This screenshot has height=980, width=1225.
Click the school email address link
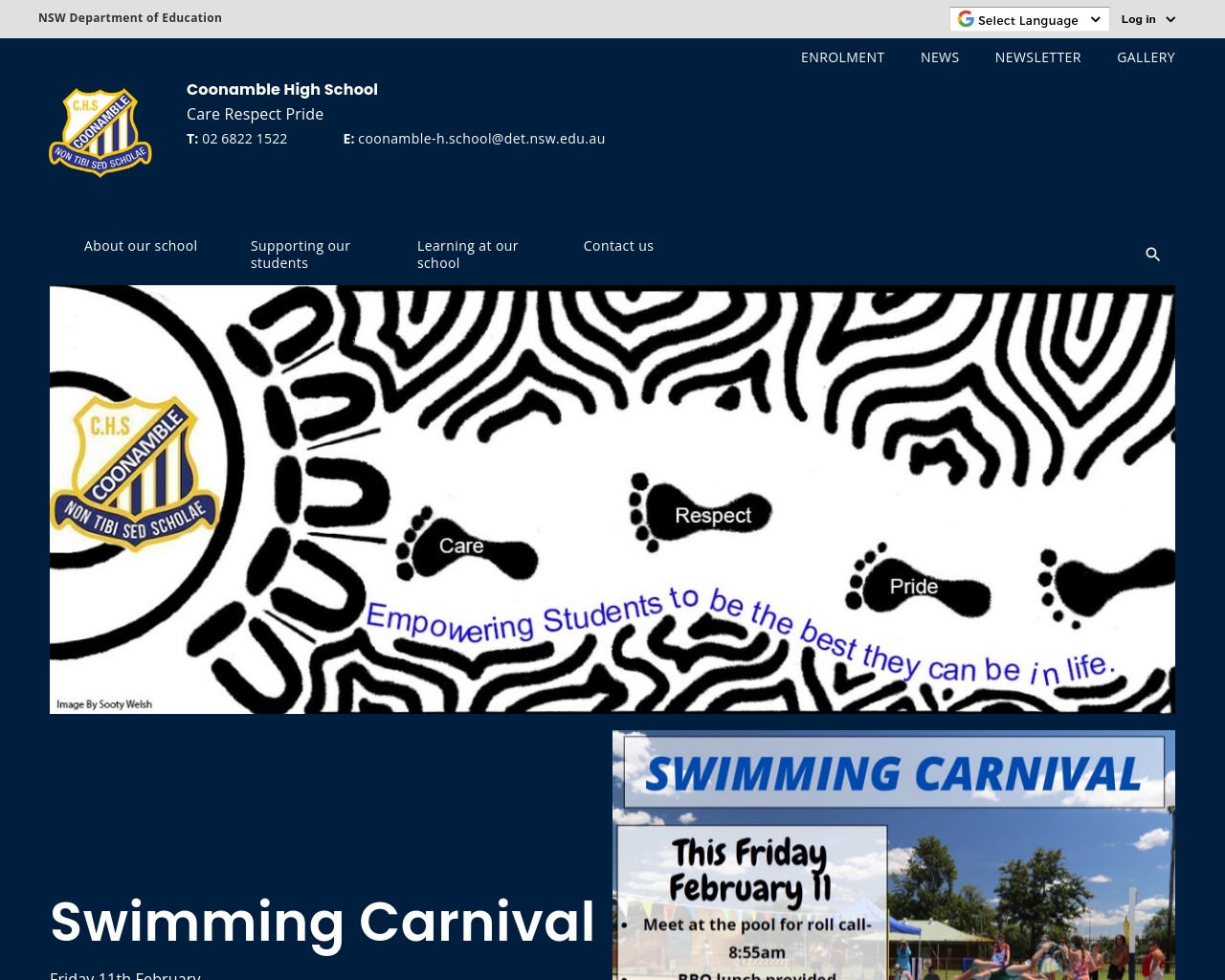(480, 139)
